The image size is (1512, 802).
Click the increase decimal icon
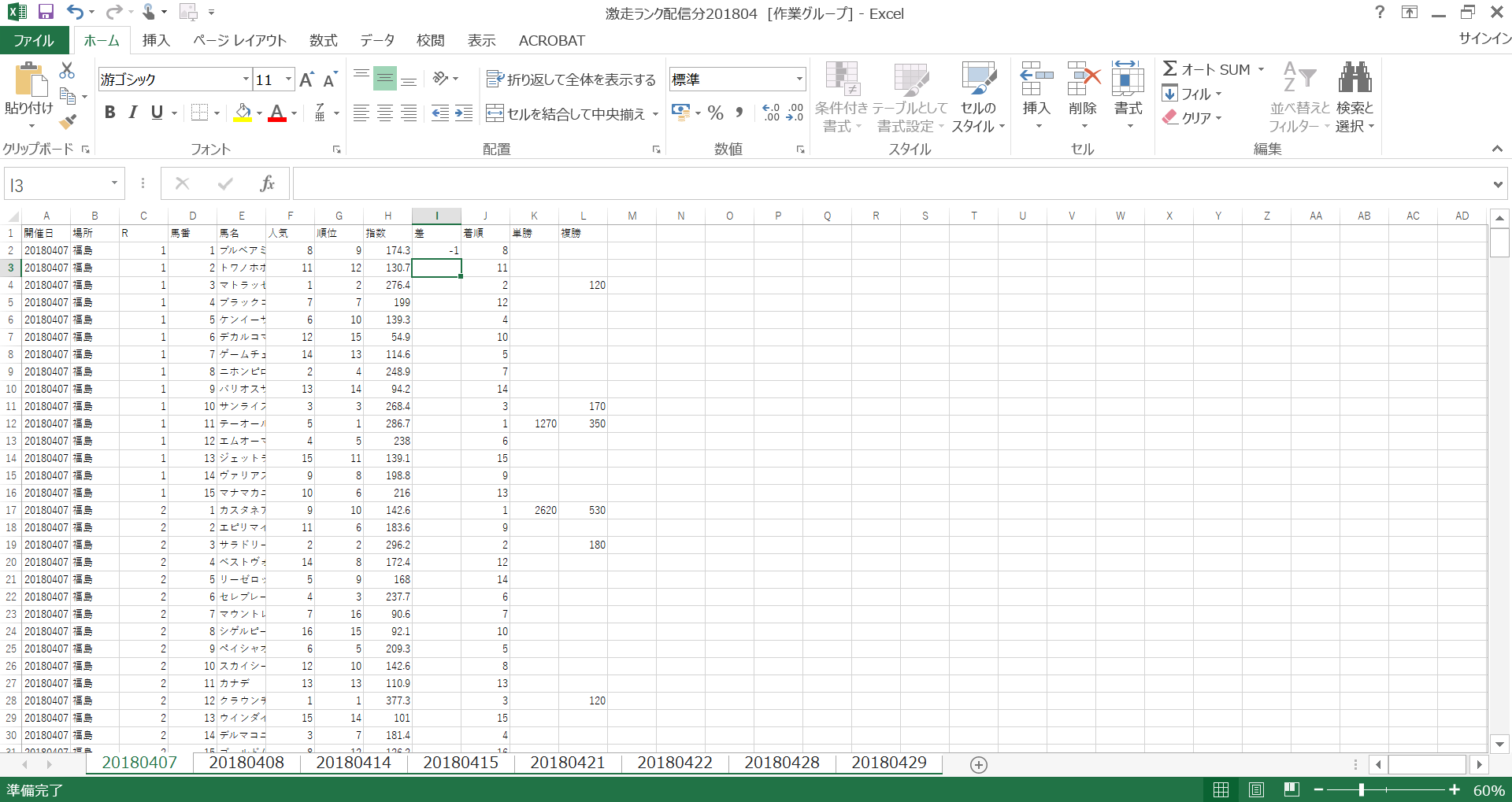(771, 113)
